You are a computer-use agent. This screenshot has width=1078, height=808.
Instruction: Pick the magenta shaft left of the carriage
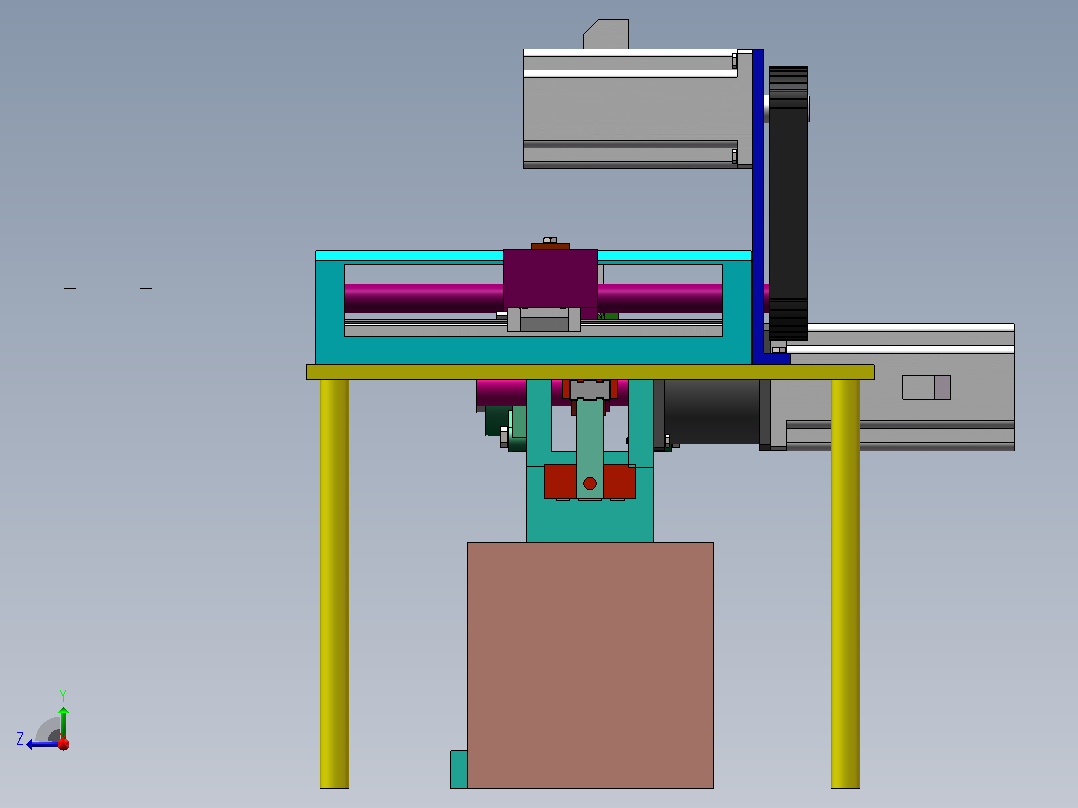click(x=424, y=298)
